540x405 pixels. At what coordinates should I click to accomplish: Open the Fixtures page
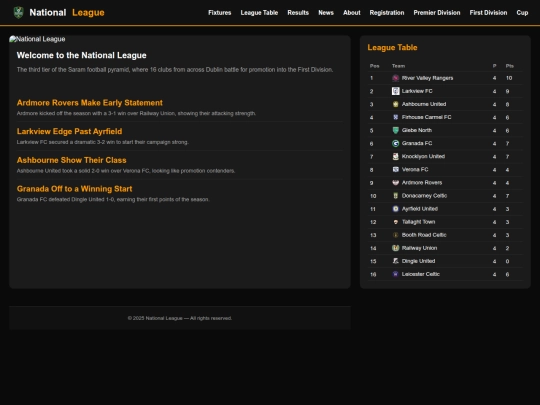pyautogui.click(x=219, y=13)
